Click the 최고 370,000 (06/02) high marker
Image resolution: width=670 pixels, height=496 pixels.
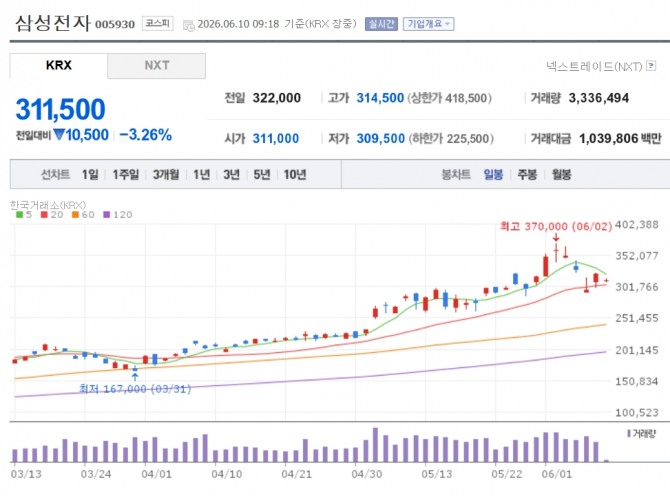coord(556,226)
